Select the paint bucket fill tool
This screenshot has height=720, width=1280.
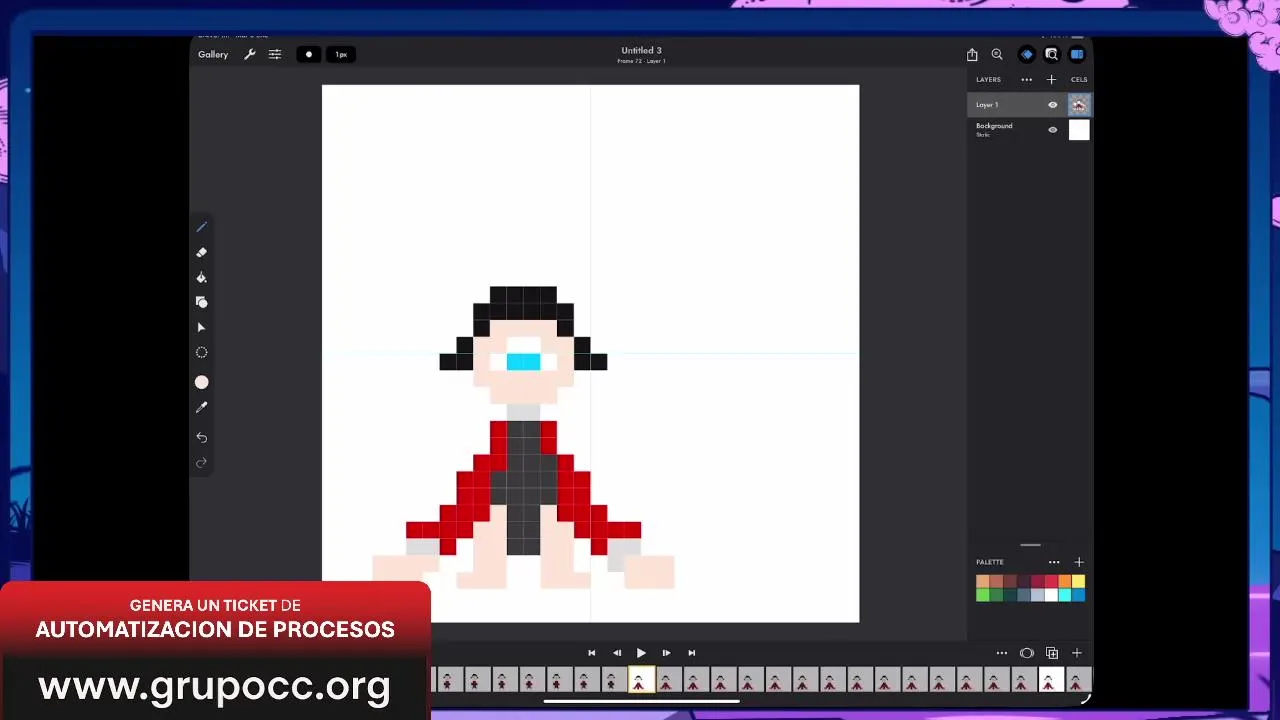click(201, 277)
